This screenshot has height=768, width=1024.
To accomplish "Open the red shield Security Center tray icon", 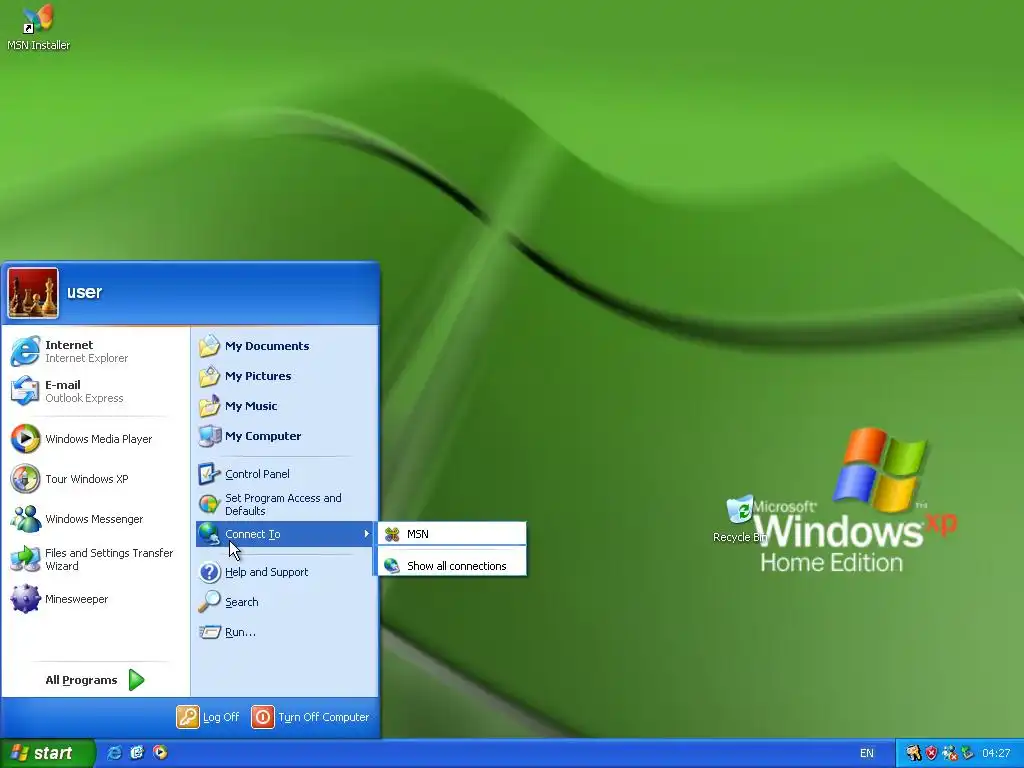I will (x=931, y=753).
